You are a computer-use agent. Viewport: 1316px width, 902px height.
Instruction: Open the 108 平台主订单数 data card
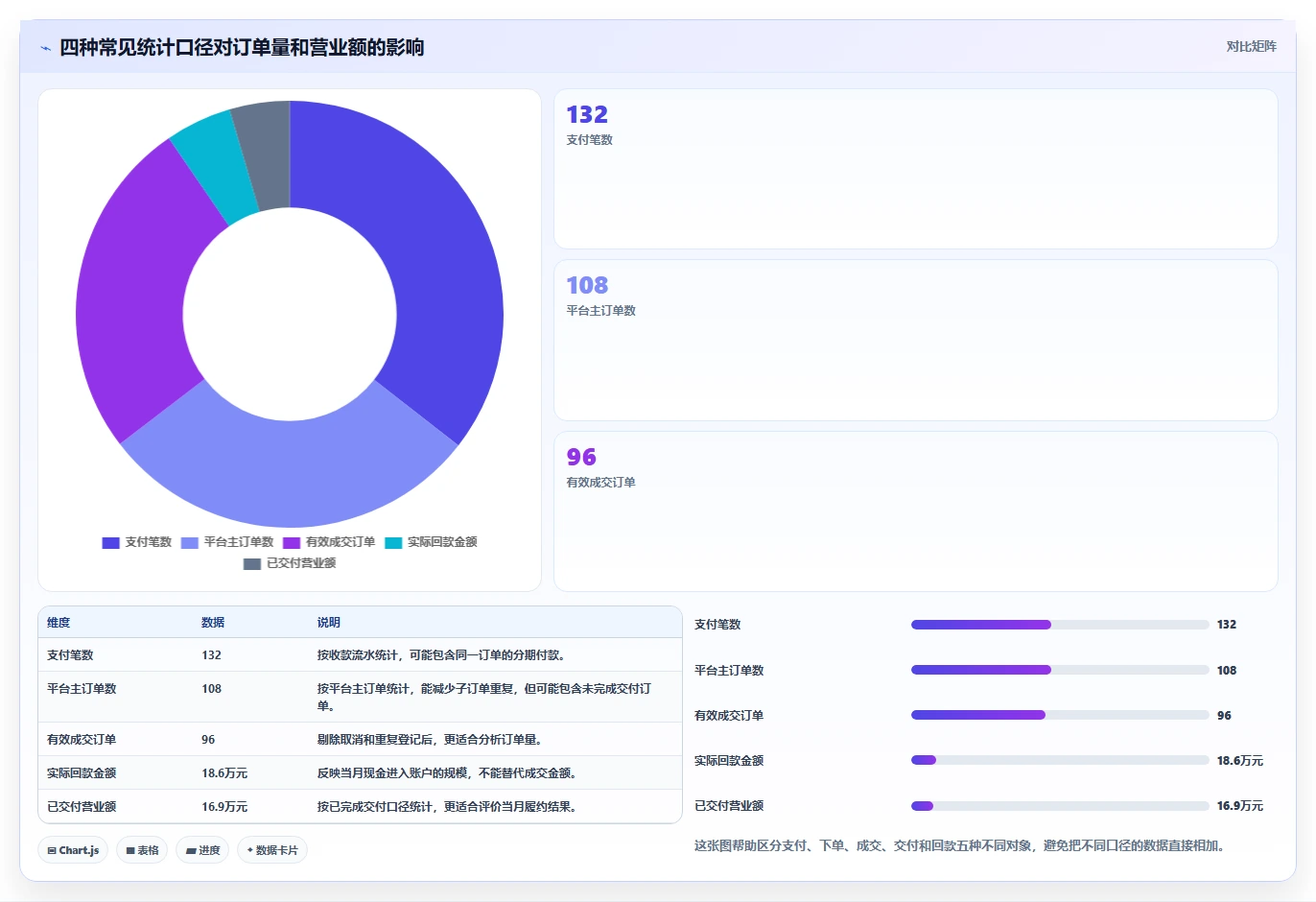(915, 340)
